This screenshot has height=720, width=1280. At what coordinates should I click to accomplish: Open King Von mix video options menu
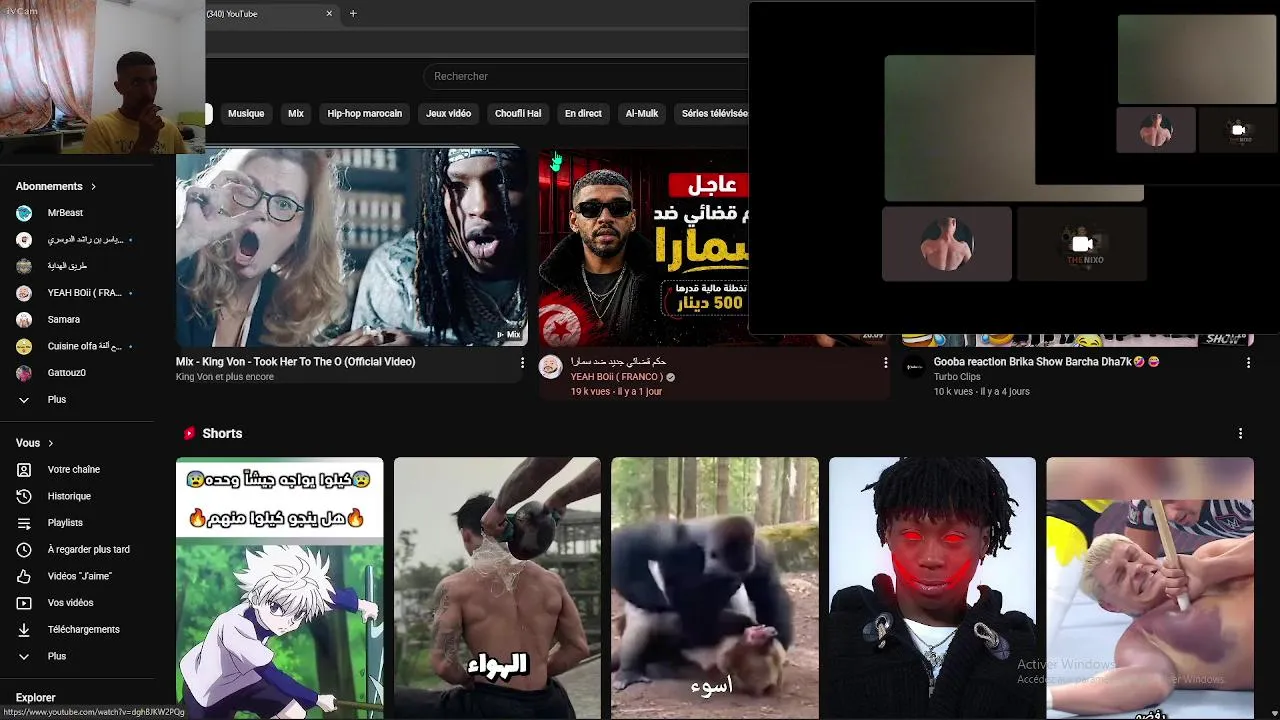(522, 363)
